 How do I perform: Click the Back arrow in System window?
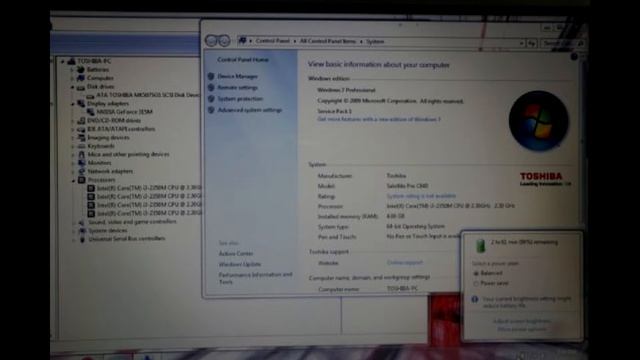pos(211,41)
